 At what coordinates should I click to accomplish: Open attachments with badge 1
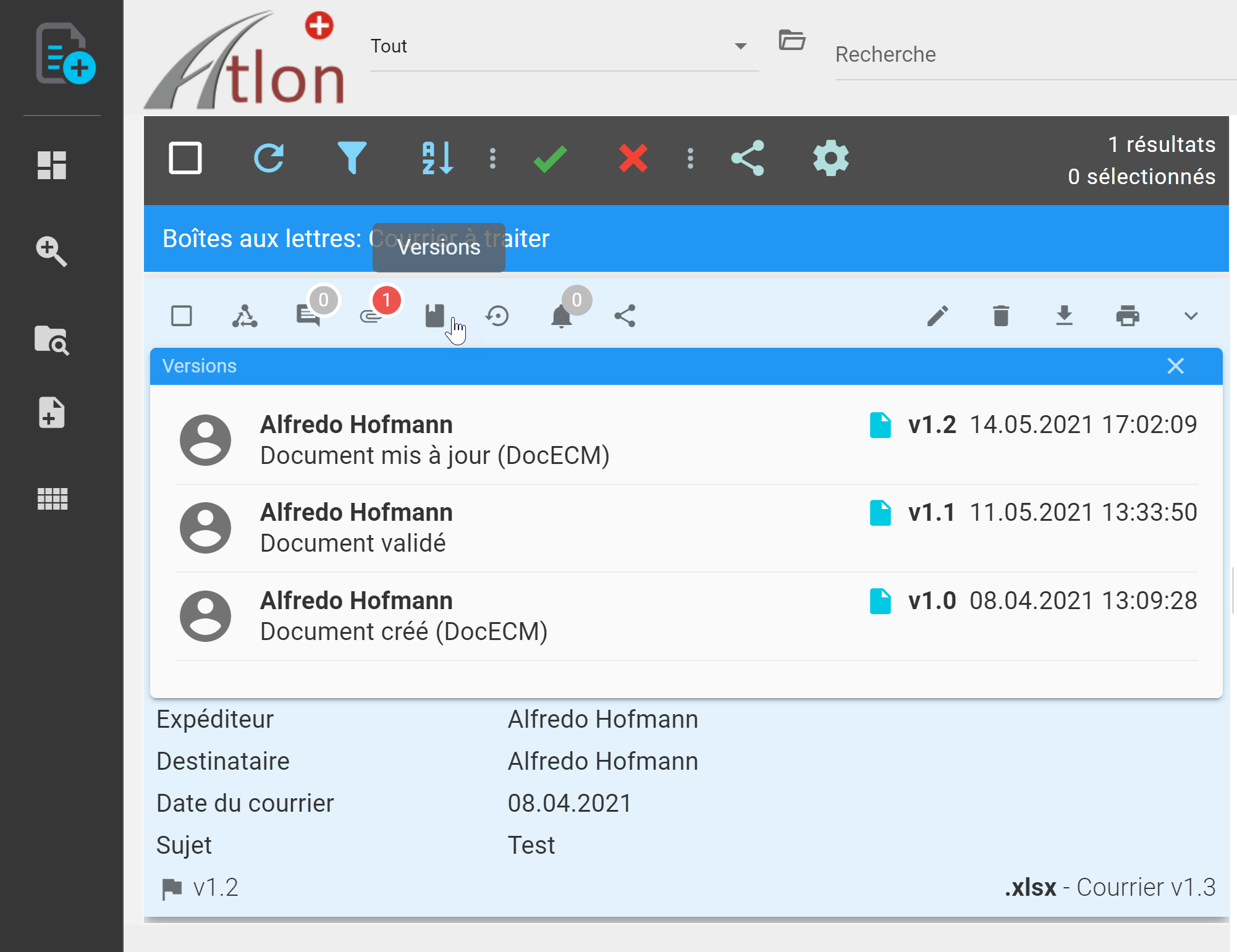click(x=371, y=316)
